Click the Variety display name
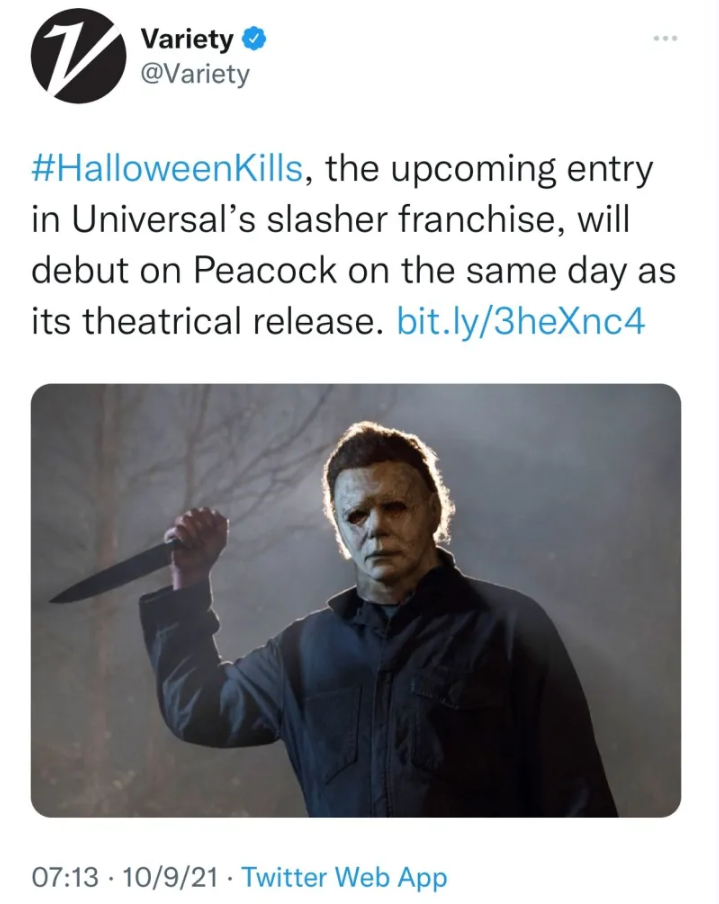This screenshot has width=719, height=904. (187, 40)
